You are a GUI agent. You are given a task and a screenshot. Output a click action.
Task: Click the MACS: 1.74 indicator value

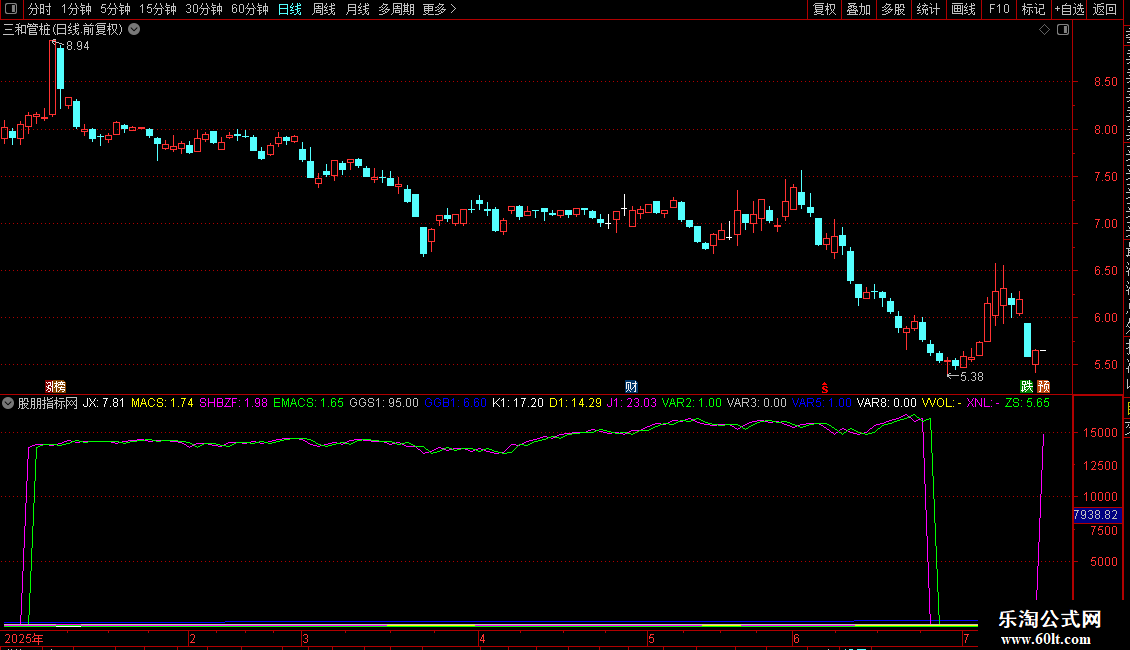tap(162, 403)
